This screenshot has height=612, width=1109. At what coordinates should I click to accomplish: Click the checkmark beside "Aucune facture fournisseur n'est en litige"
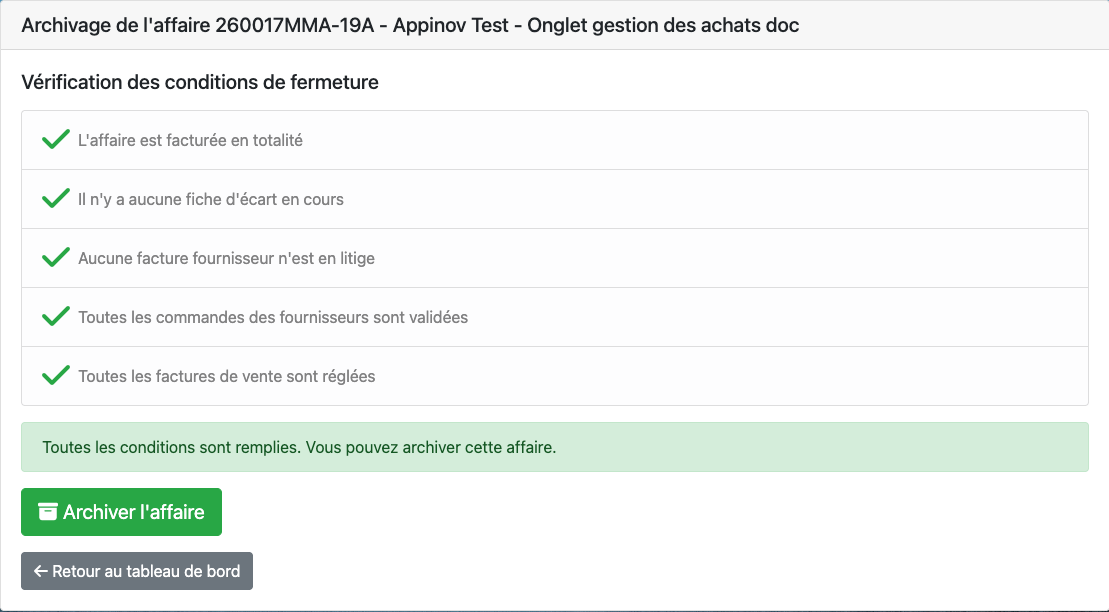pyautogui.click(x=55, y=258)
